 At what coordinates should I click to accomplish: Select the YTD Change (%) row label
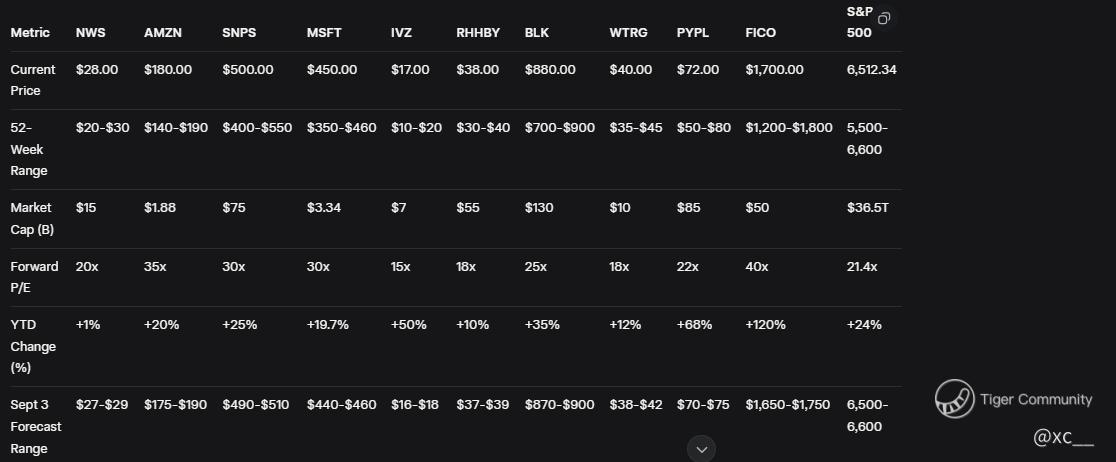pos(33,347)
